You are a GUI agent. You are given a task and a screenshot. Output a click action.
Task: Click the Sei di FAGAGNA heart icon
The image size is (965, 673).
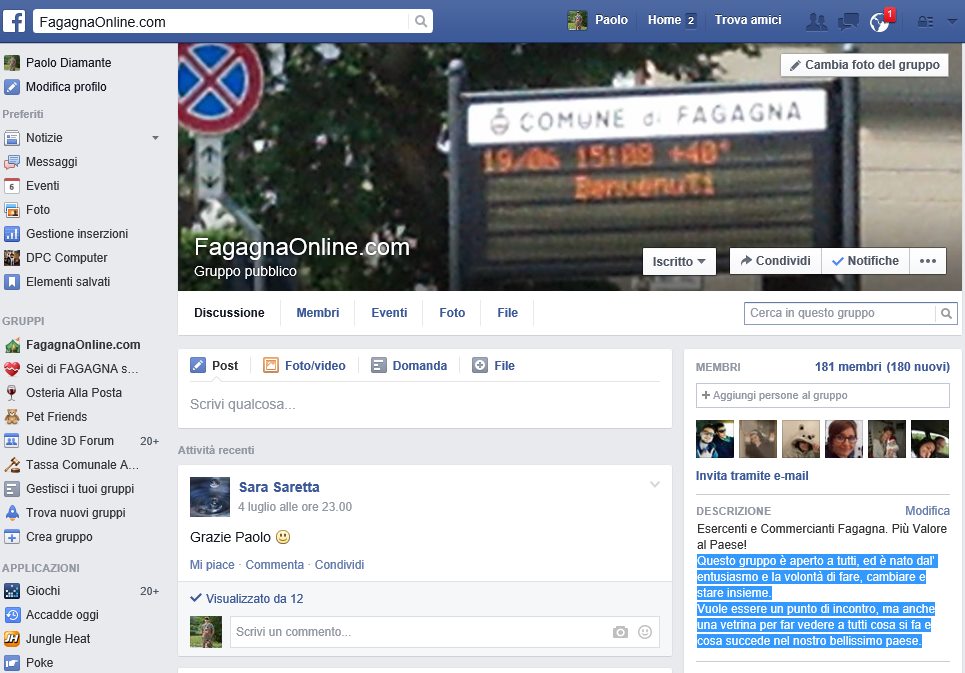(12, 368)
